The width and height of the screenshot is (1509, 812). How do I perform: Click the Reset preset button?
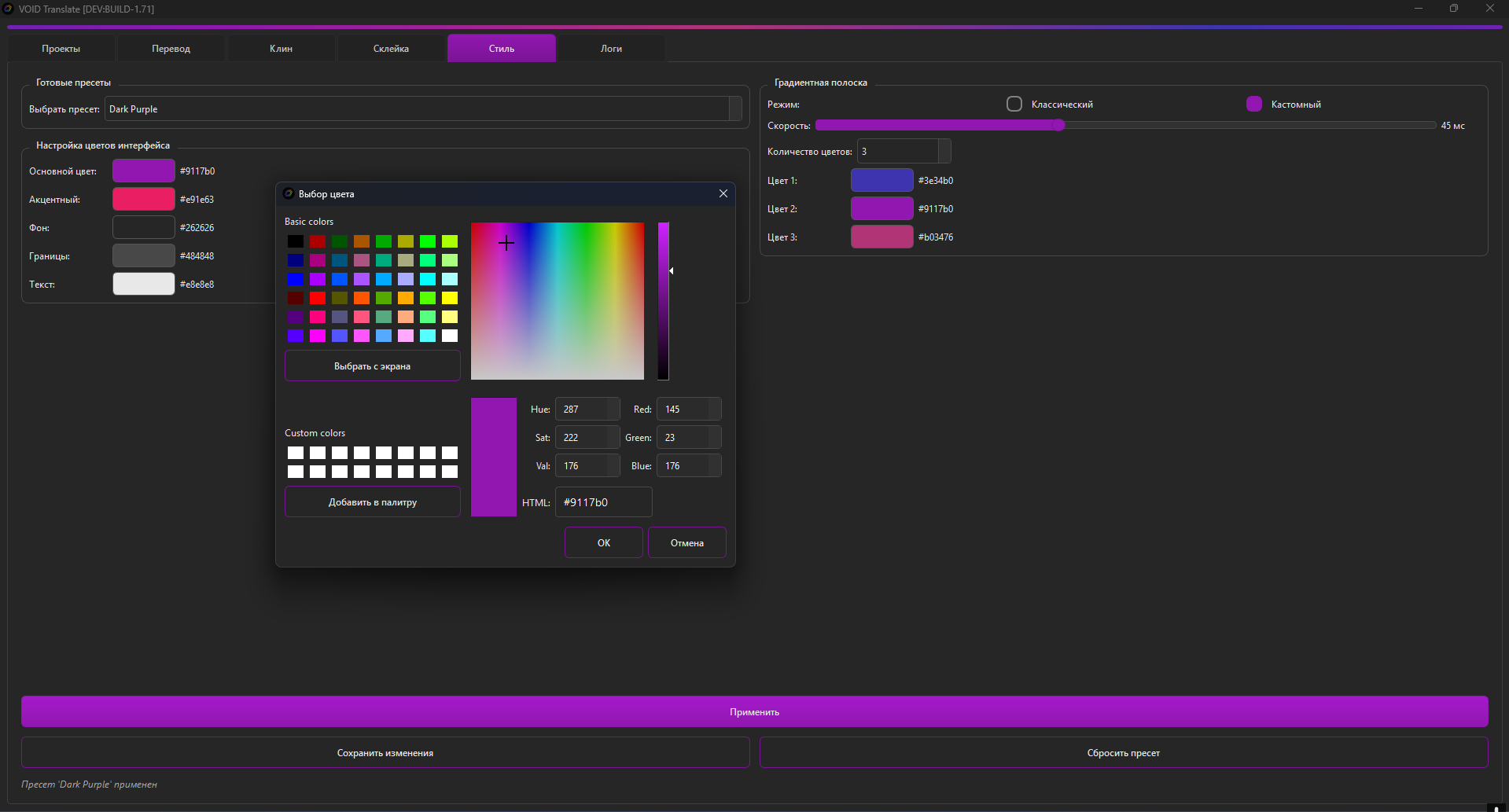(1123, 753)
